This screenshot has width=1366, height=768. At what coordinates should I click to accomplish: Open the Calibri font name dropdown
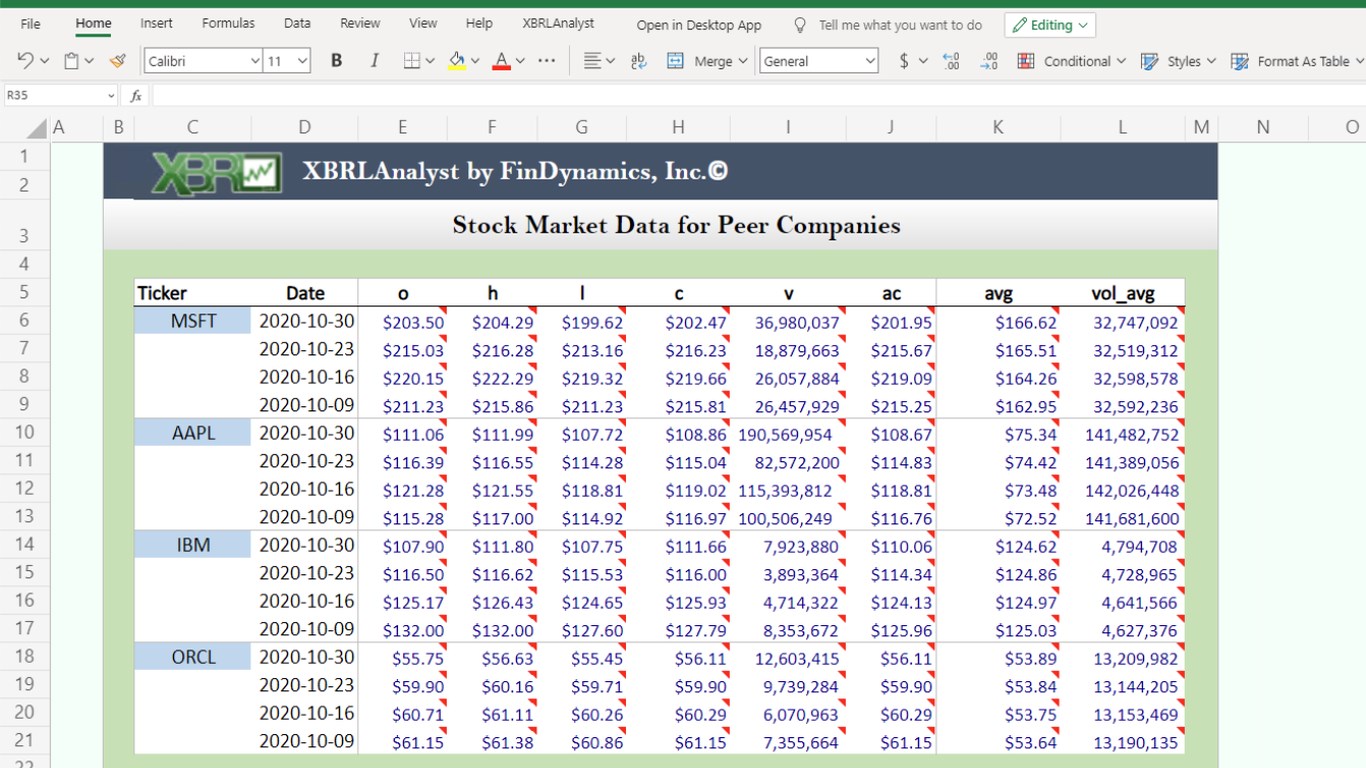click(255, 61)
